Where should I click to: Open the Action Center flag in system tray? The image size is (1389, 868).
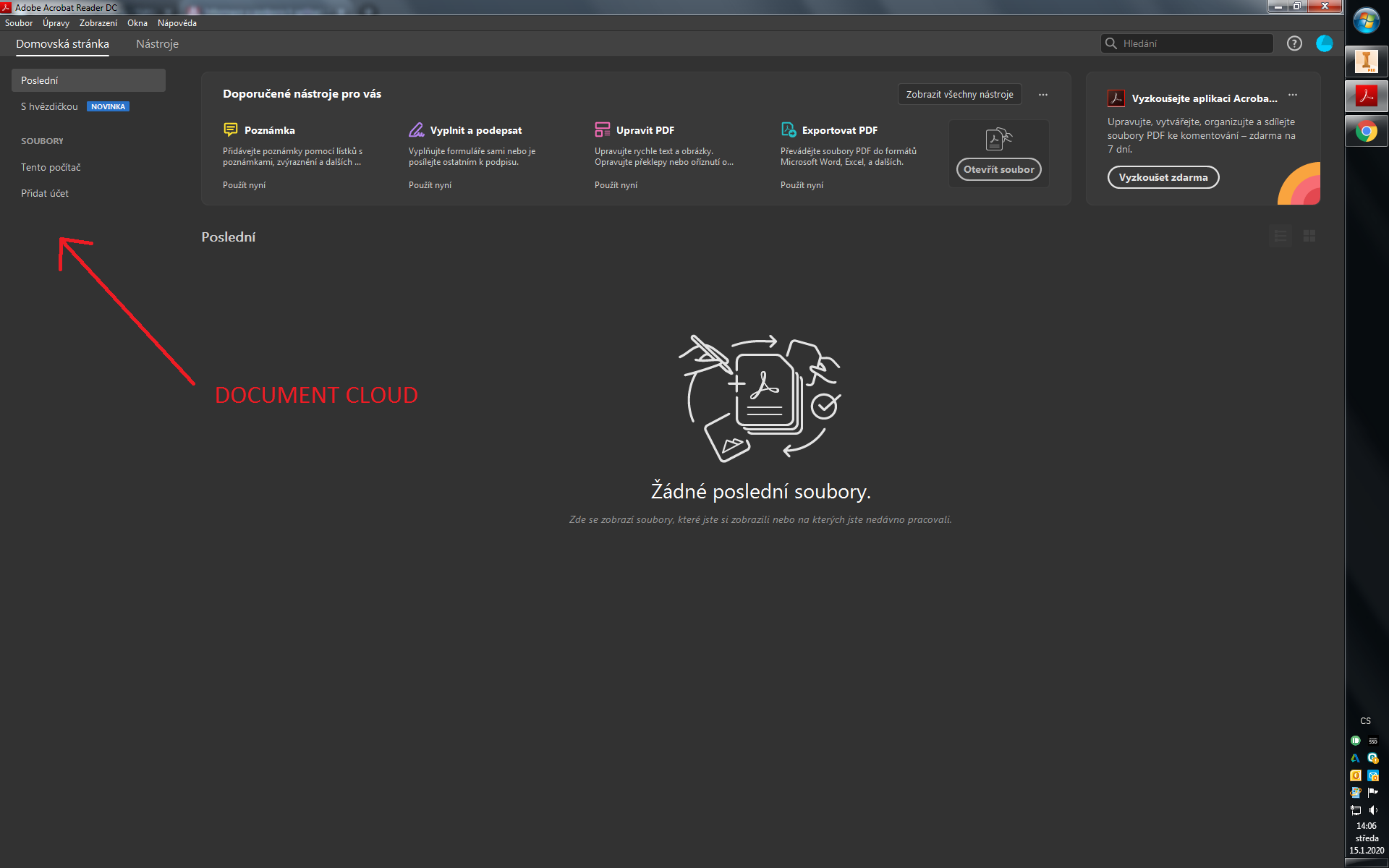pos(1373,792)
